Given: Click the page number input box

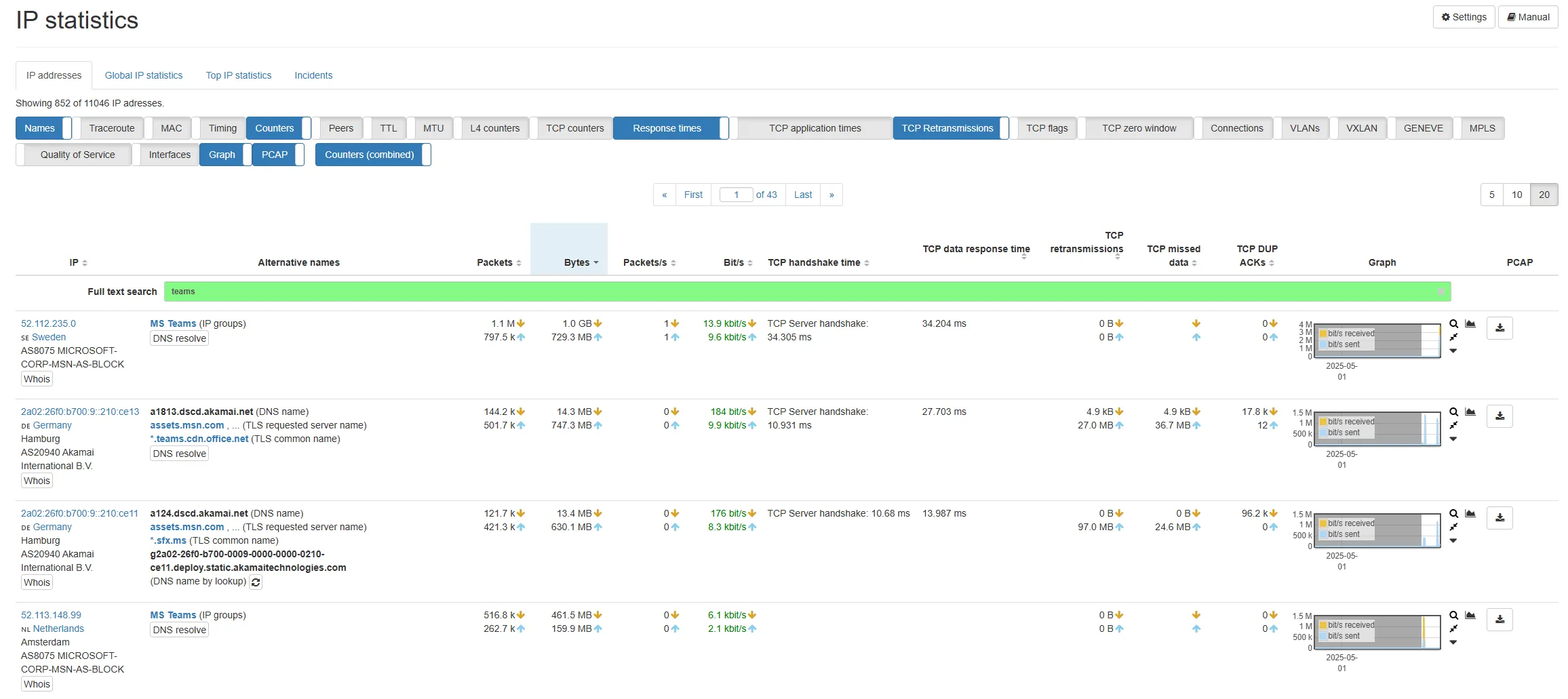Looking at the screenshot, I should click(736, 195).
